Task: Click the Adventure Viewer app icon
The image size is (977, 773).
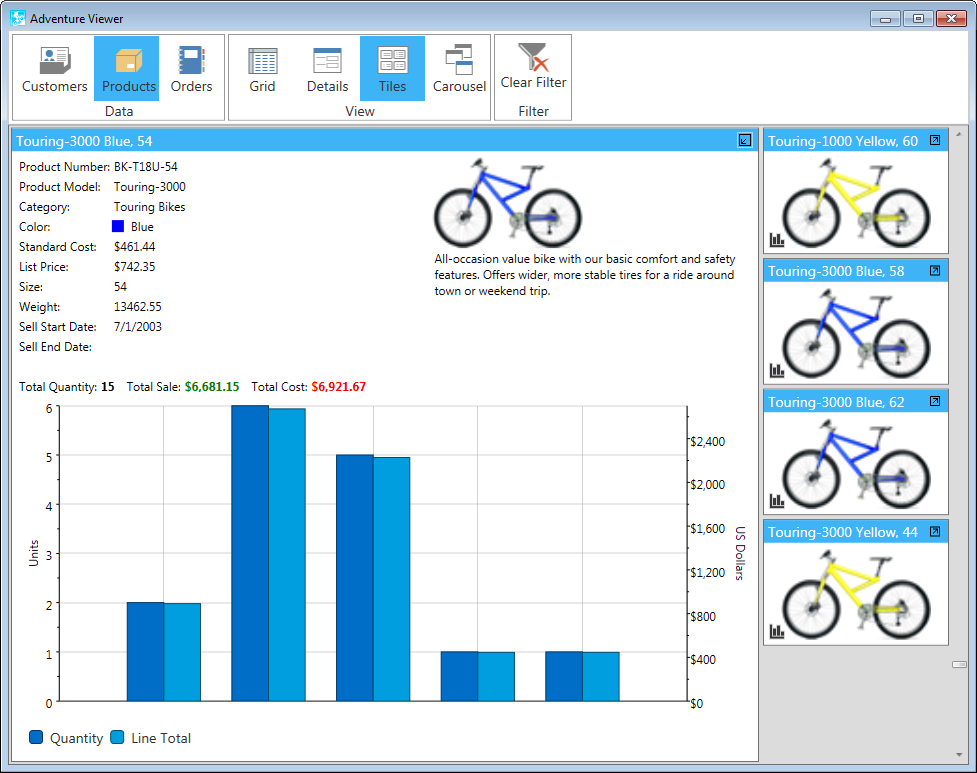Action: [18, 18]
